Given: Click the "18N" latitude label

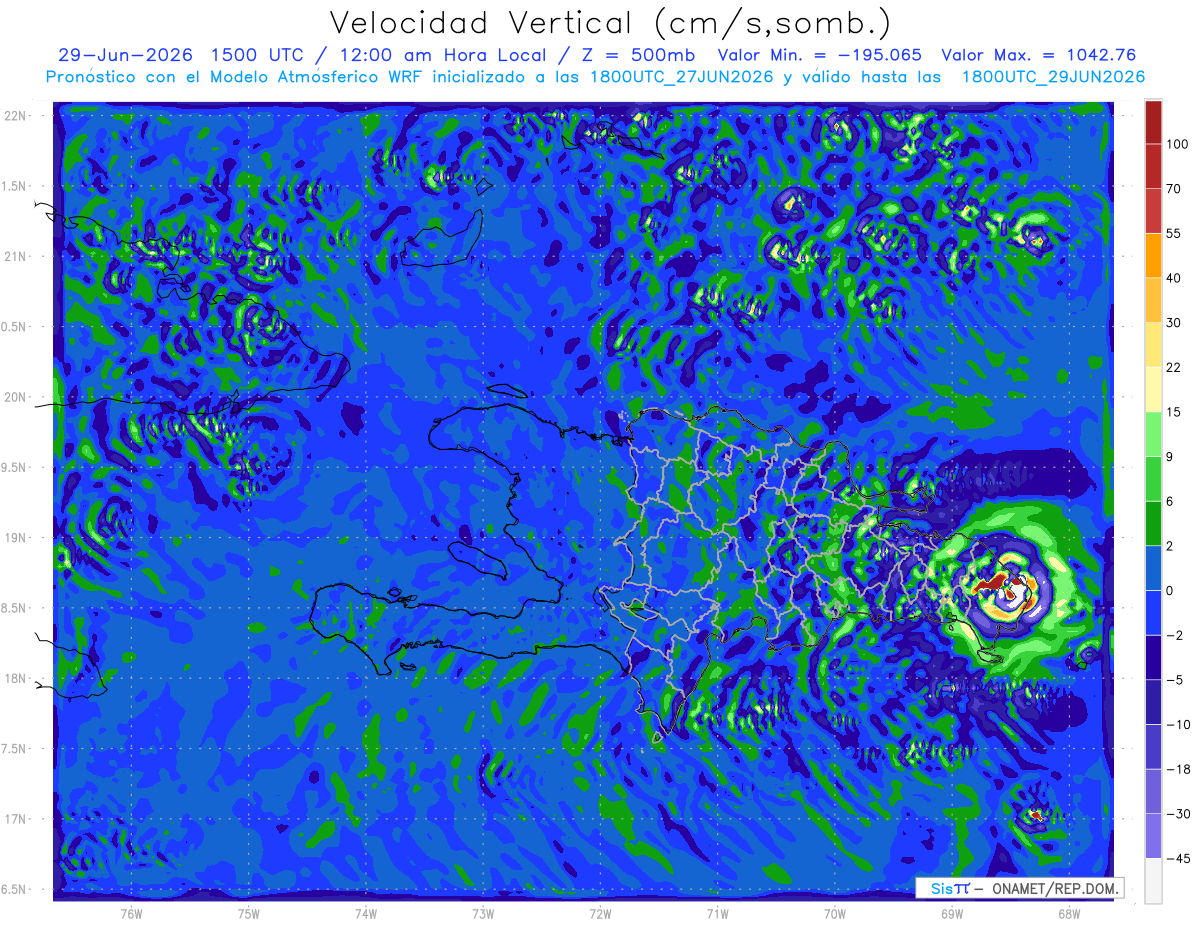Looking at the screenshot, I should (16, 678).
